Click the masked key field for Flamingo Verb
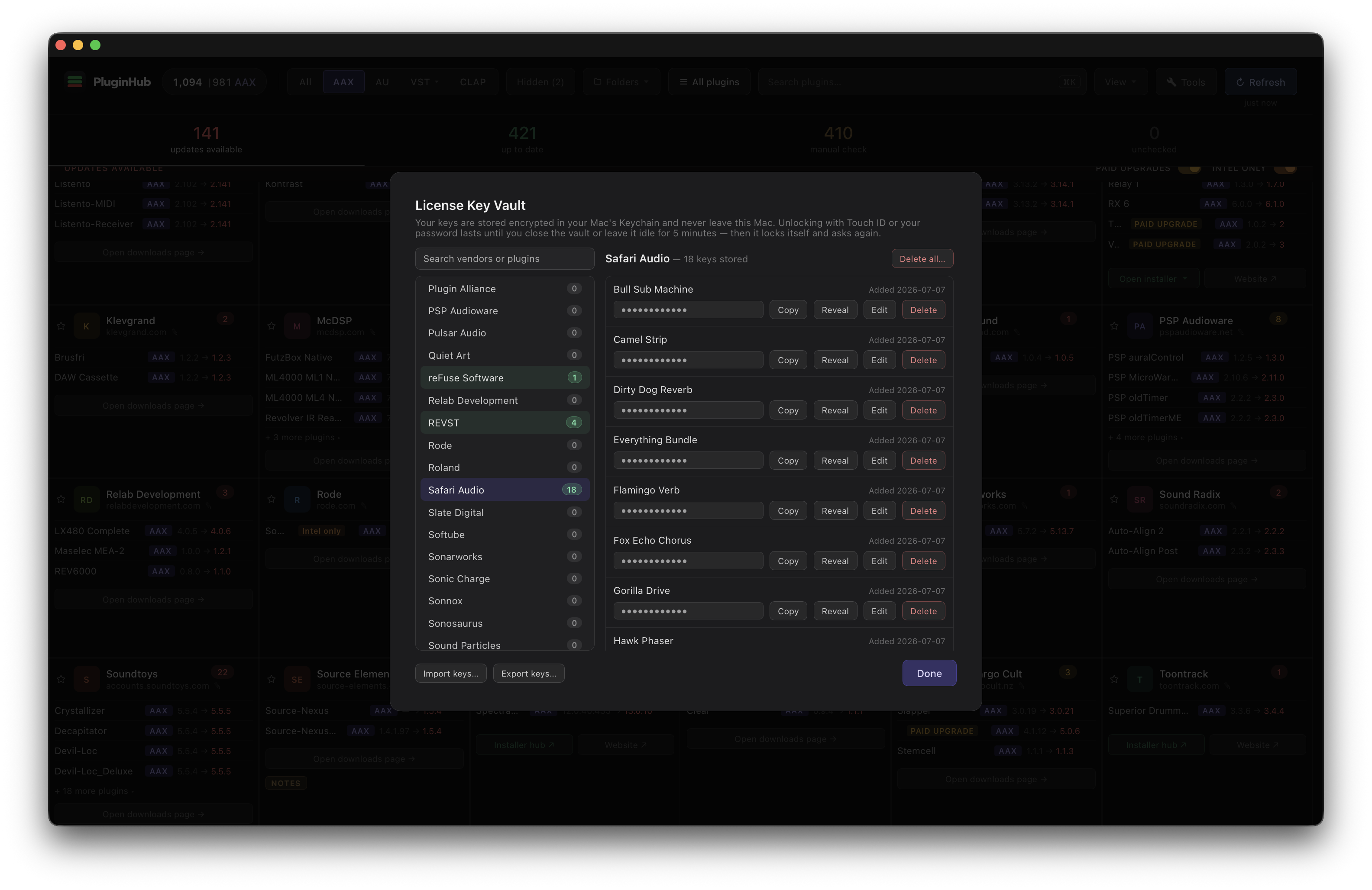Image resolution: width=1372 pixels, height=890 pixels. (688, 510)
